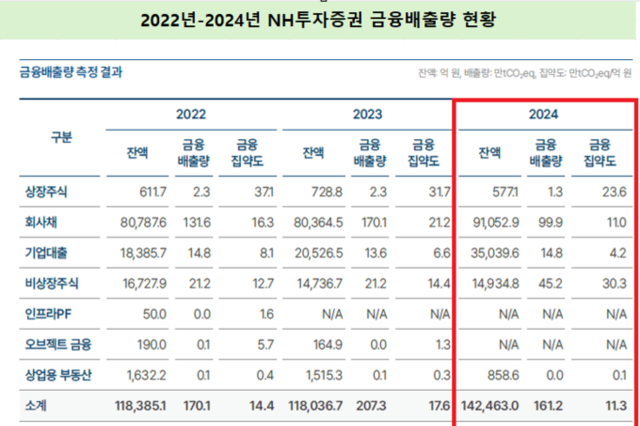Click the subtotal balance '142,463.0'
This screenshot has width=640, height=426.
490,406
